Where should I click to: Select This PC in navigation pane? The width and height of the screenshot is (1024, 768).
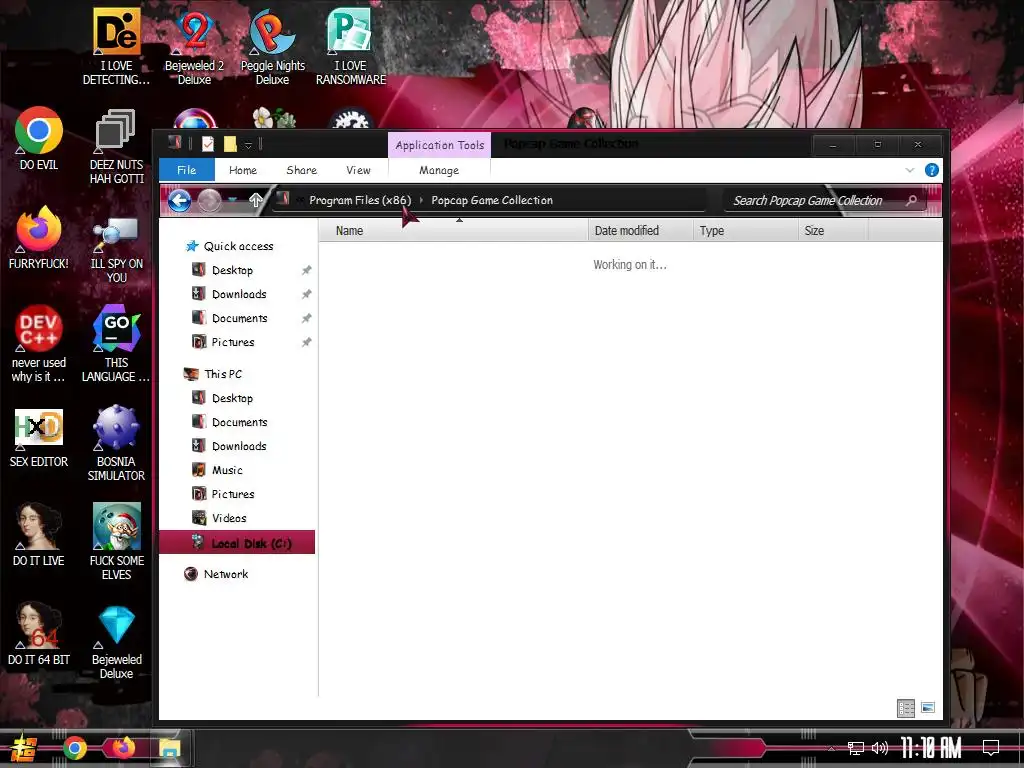click(x=223, y=374)
